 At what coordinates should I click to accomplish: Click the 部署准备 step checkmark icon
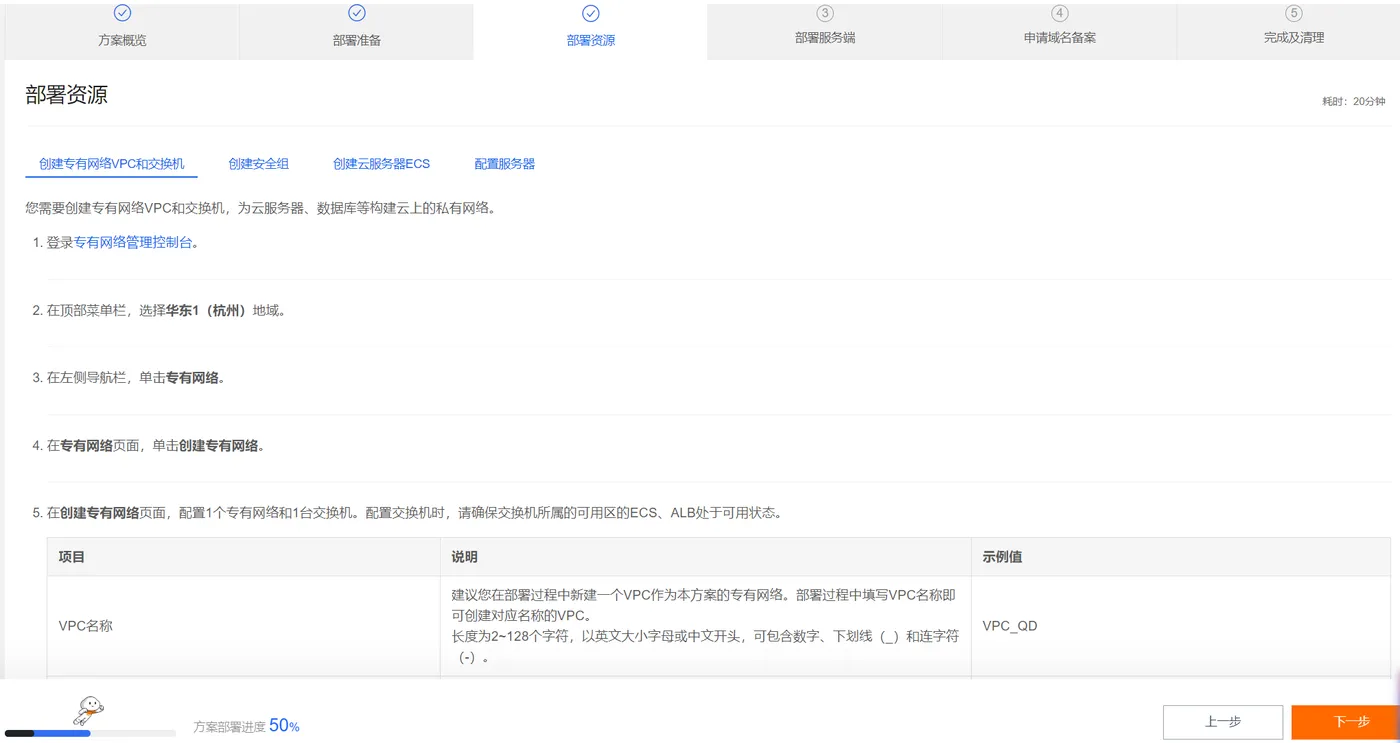point(357,13)
